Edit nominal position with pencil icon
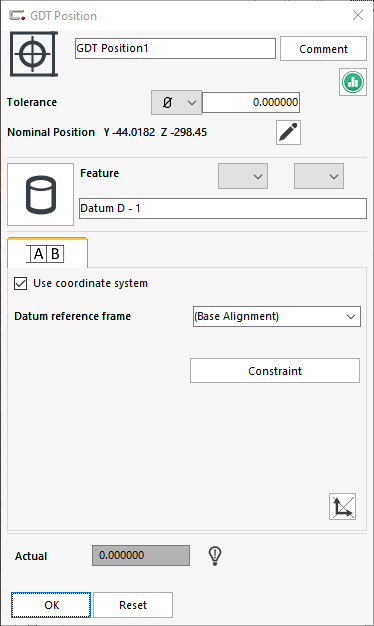 [288, 132]
